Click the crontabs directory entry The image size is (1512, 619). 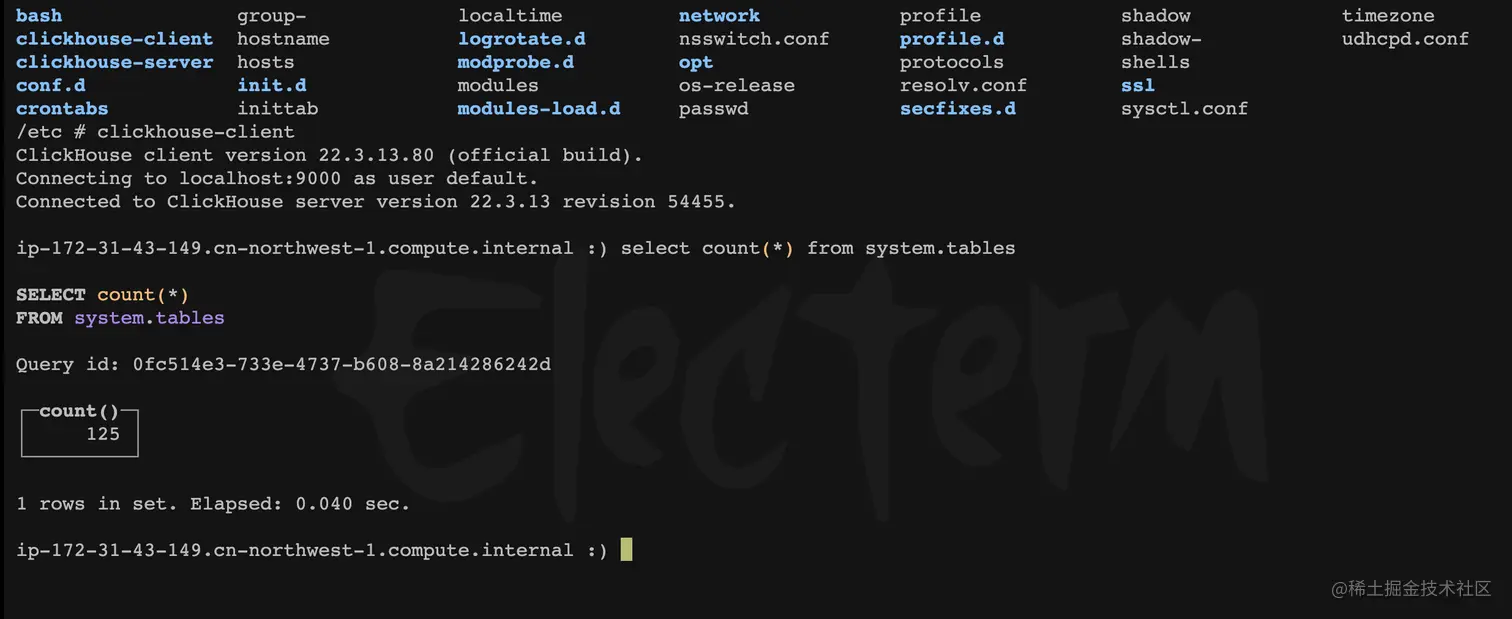pyautogui.click(x=62, y=108)
